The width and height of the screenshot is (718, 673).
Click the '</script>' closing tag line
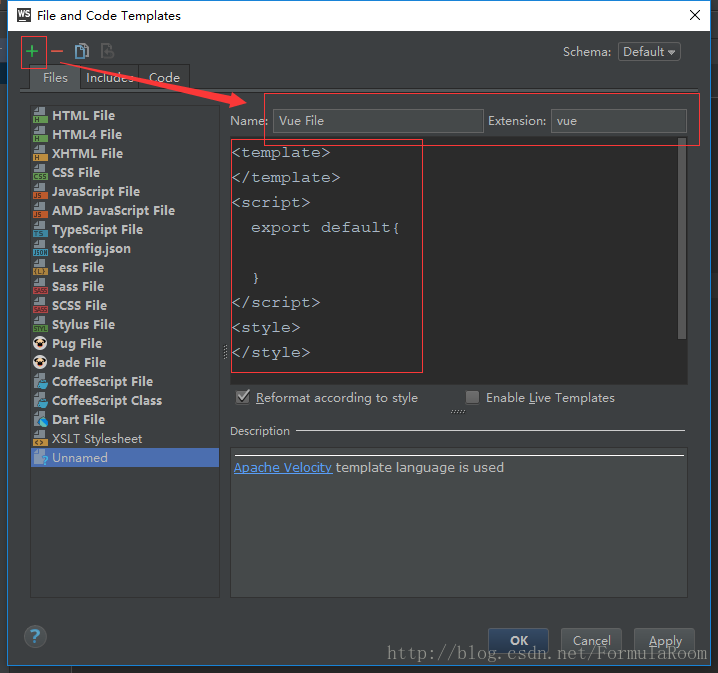[276, 303]
